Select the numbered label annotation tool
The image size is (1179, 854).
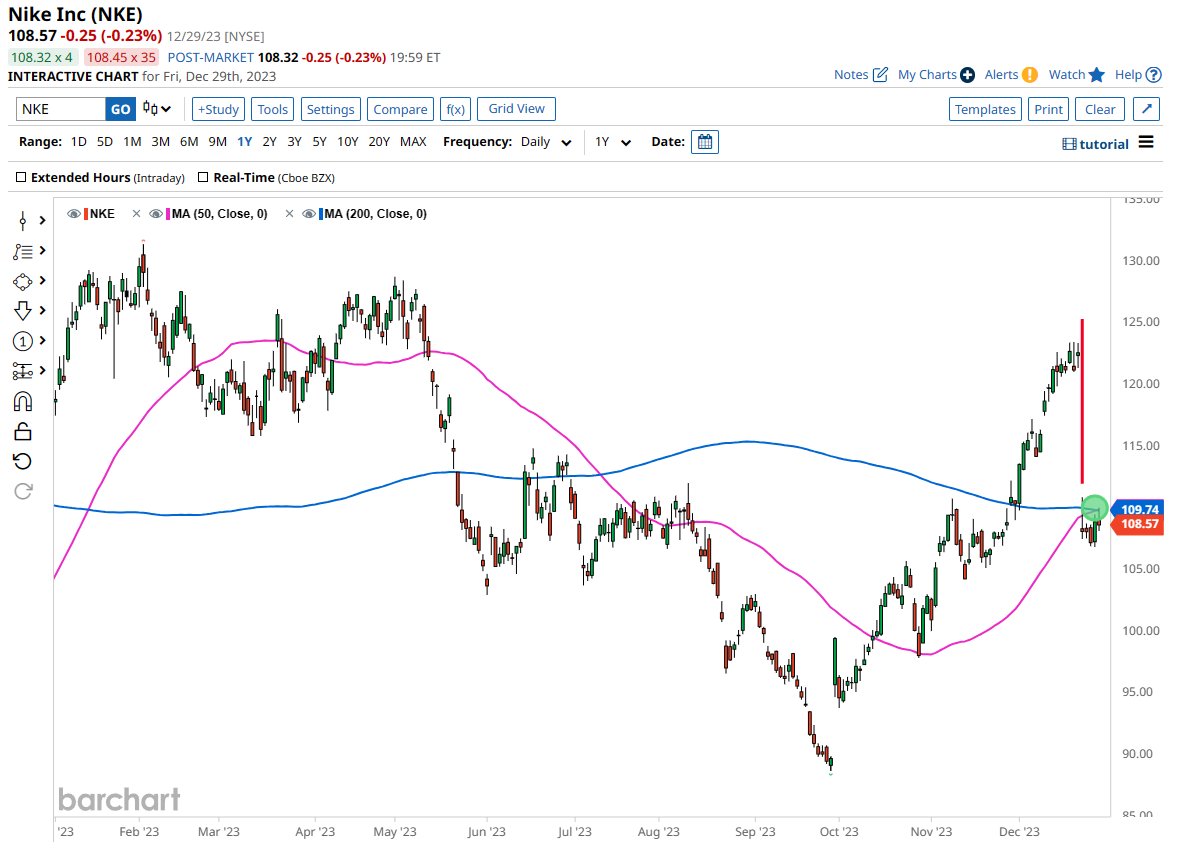(x=23, y=341)
